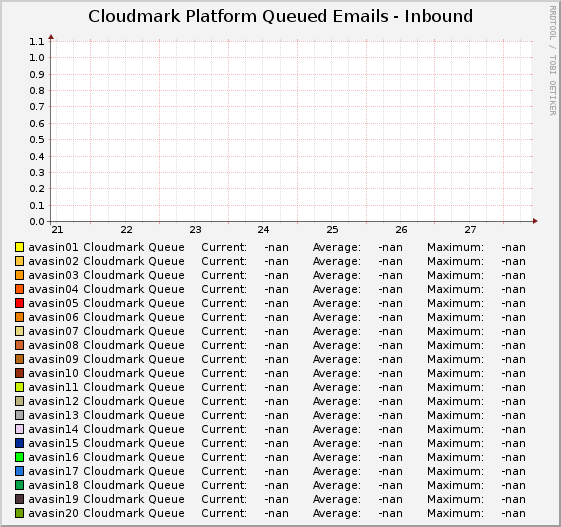Click the avasin07 pale yellow swatch

(19, 331)
